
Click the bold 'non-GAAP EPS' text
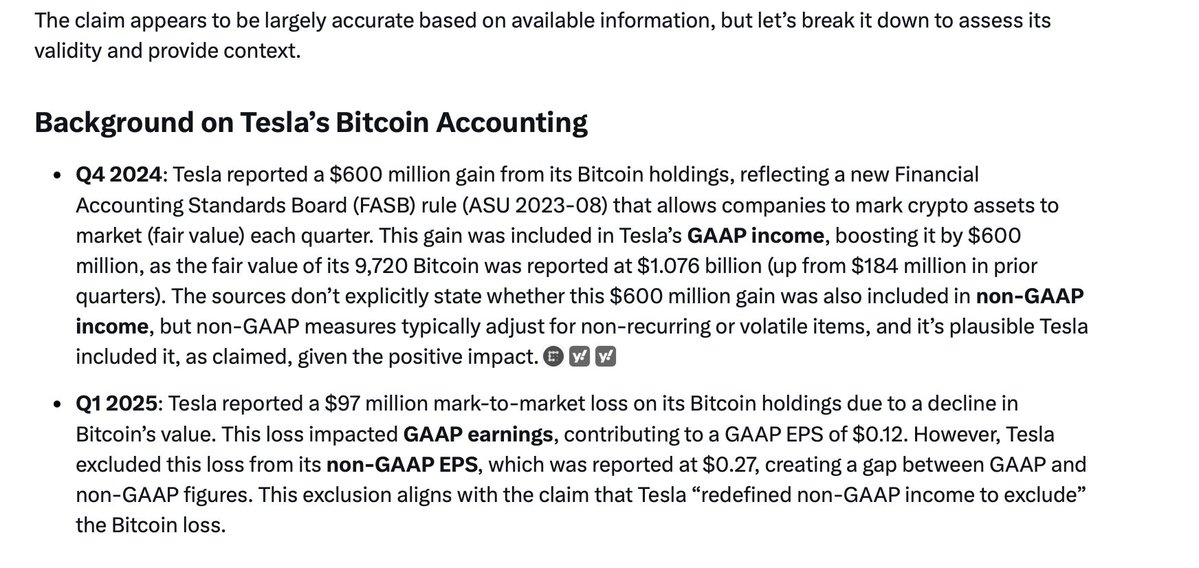click(405, 464)
